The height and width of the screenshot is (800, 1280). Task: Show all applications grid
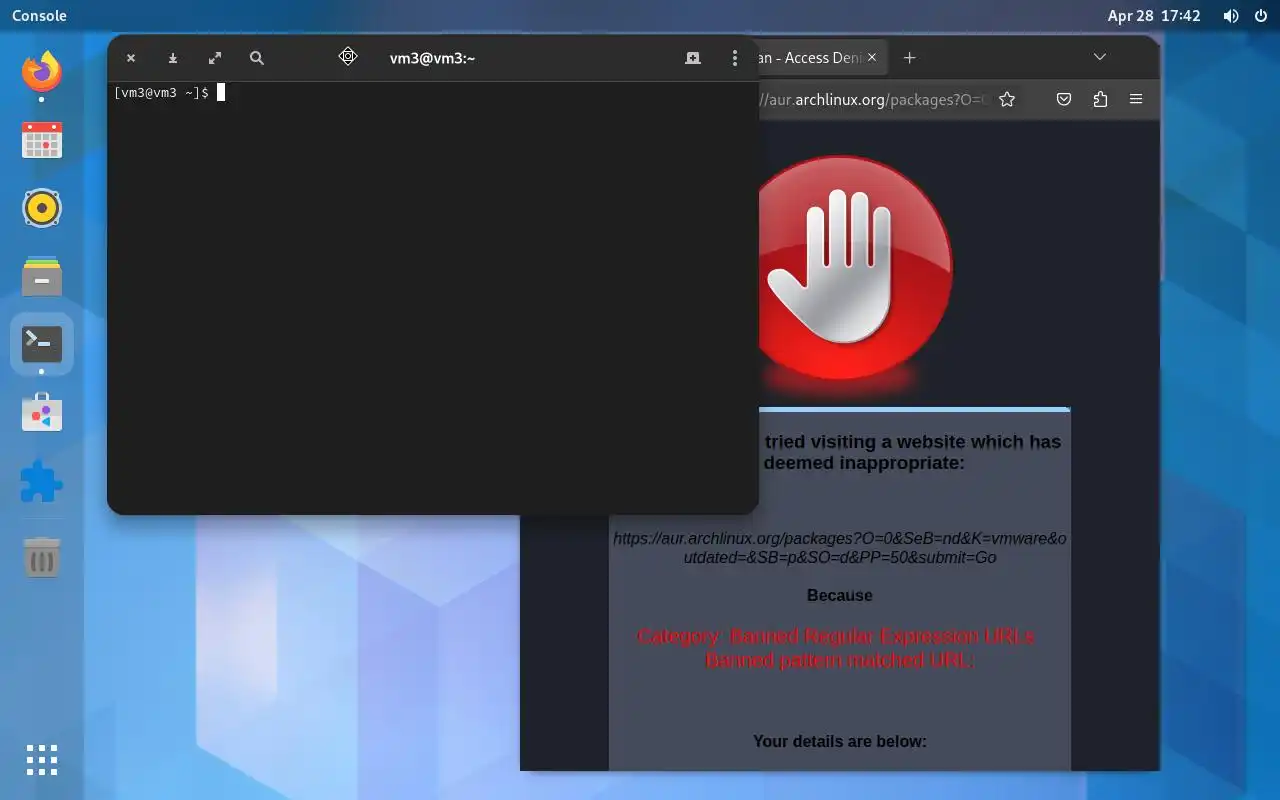pyautogui.click(x=41, y=760)
